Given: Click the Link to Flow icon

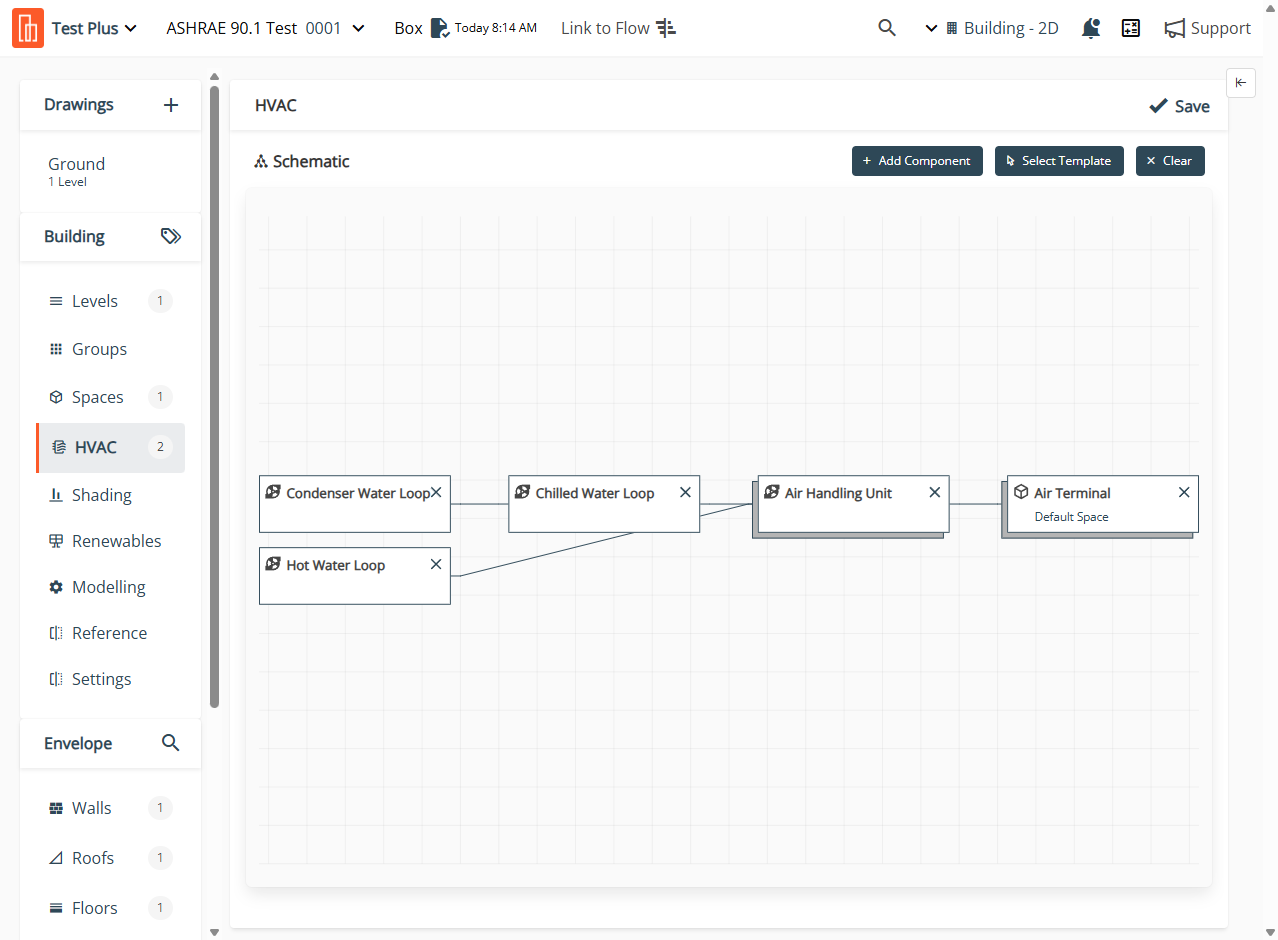Looking at the screenshot, I should [x=666, y=28].
